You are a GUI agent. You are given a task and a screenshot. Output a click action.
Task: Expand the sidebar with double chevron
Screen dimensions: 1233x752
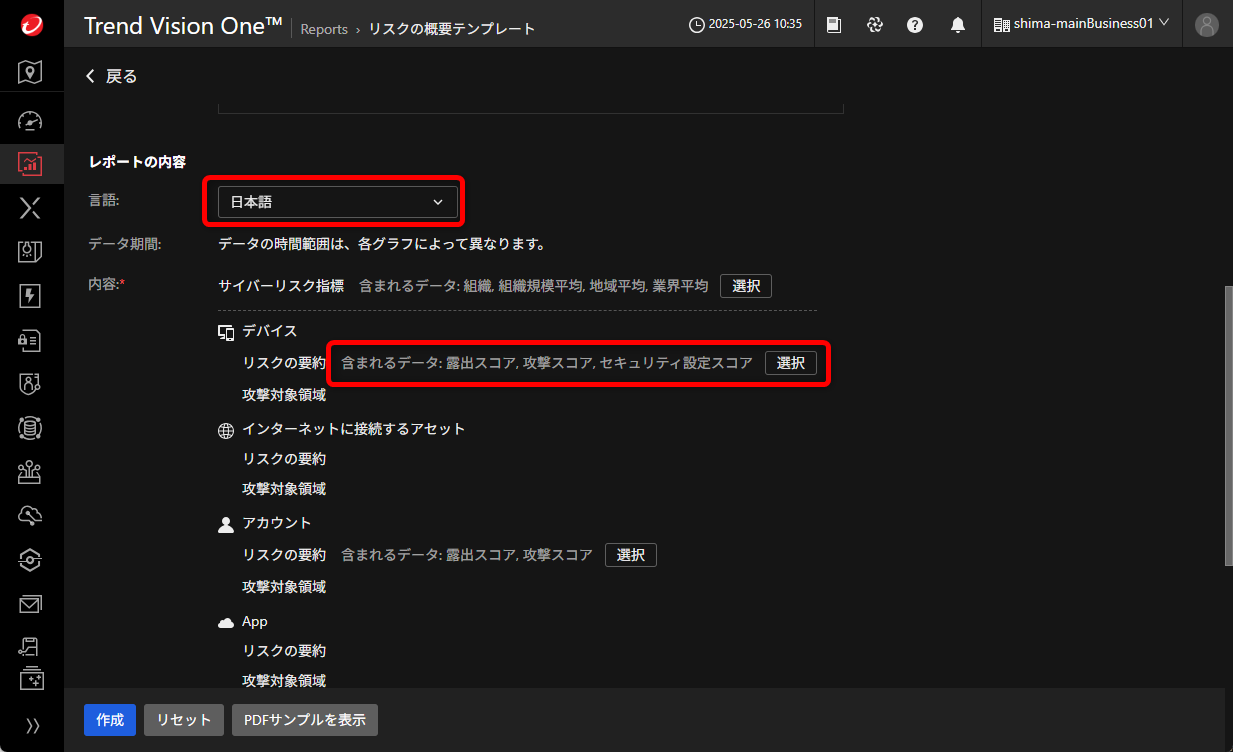pyautogui.click(x=32, y=726)
